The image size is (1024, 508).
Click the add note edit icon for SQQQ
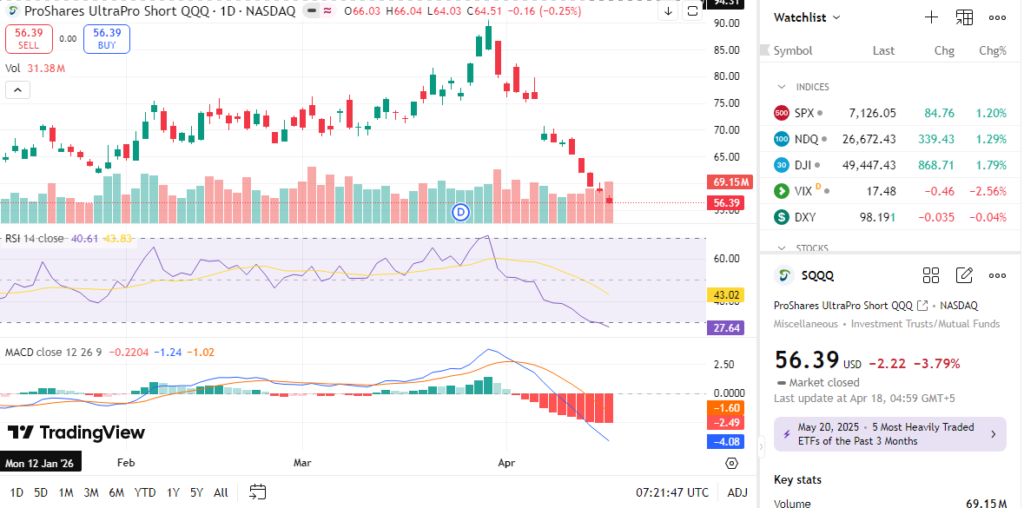tap(964, 275)
